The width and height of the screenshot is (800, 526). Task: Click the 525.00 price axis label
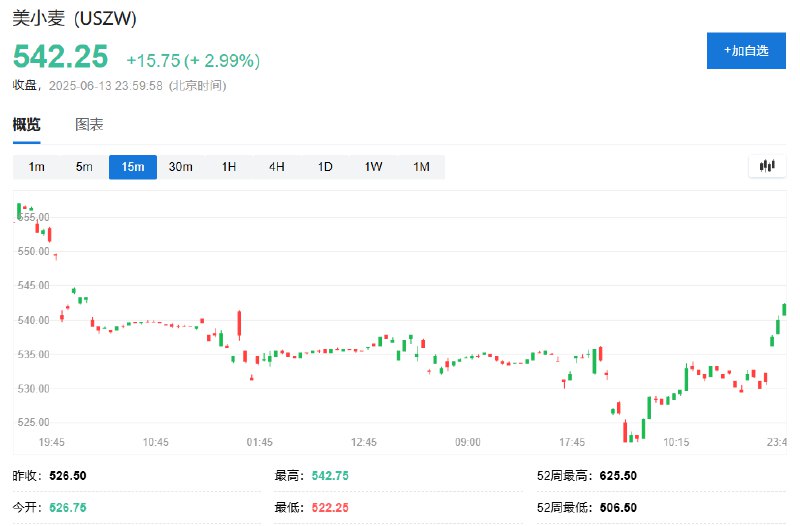click(34, 422)
